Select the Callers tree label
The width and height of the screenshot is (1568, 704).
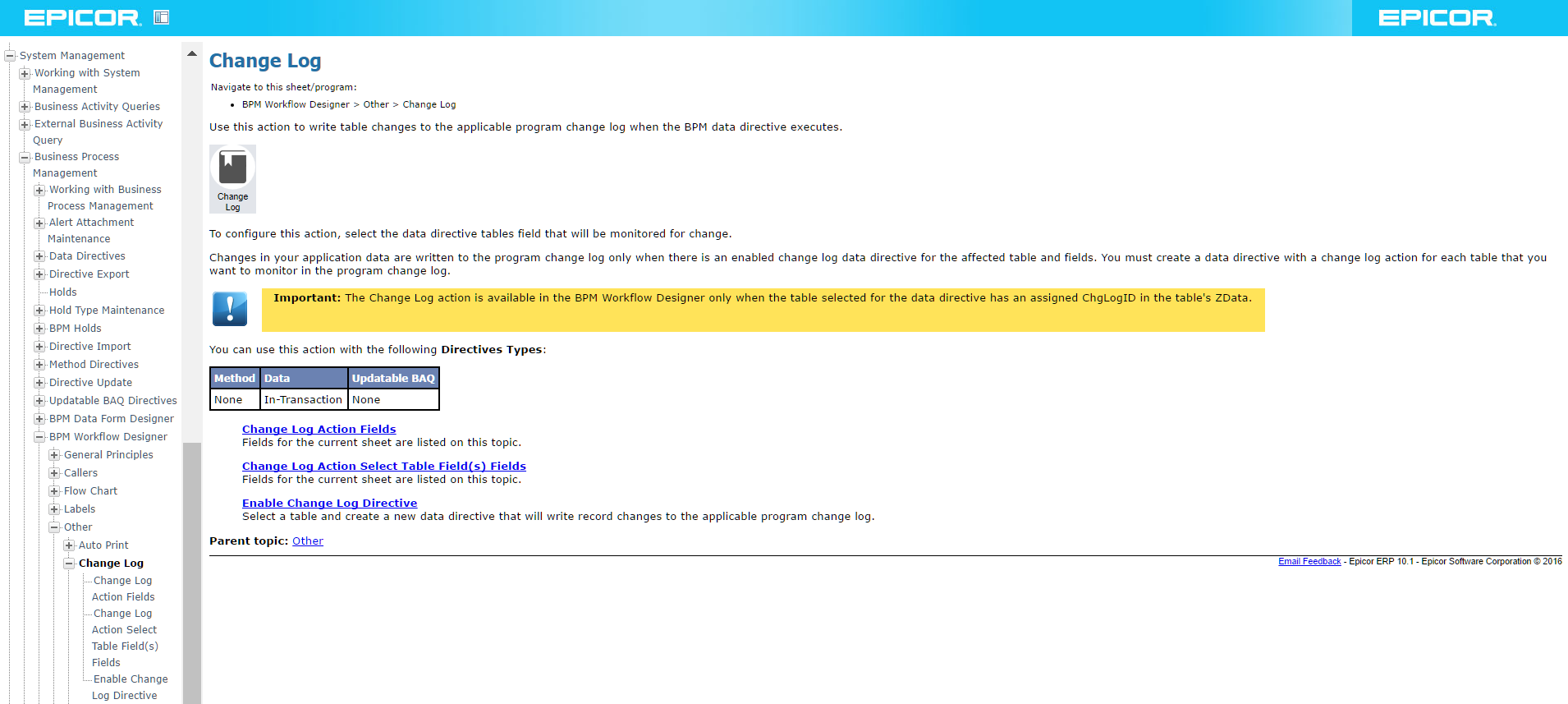click(80, 473)
